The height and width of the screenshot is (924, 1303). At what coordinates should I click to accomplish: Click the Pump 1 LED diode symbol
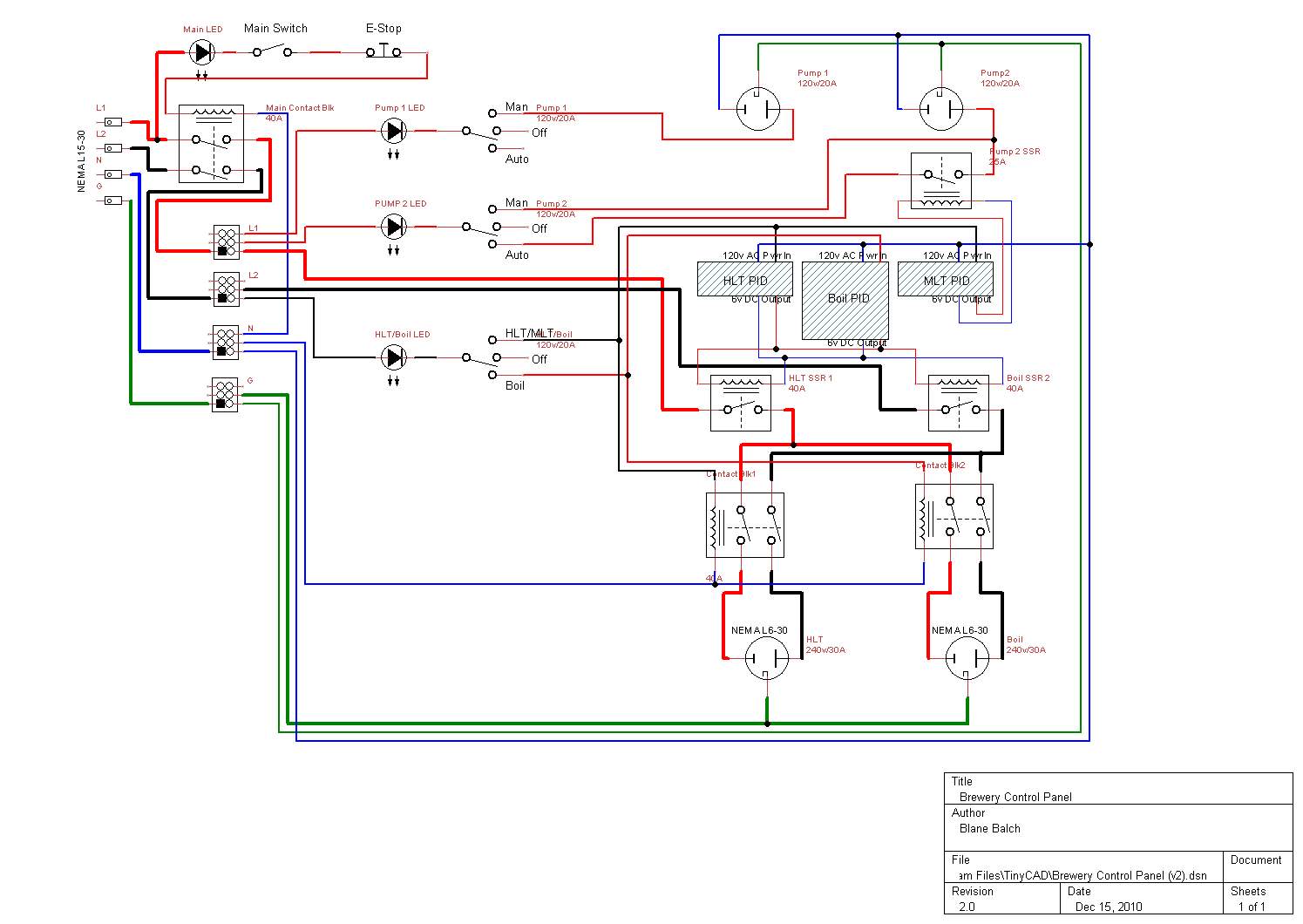tap(394, 131)
